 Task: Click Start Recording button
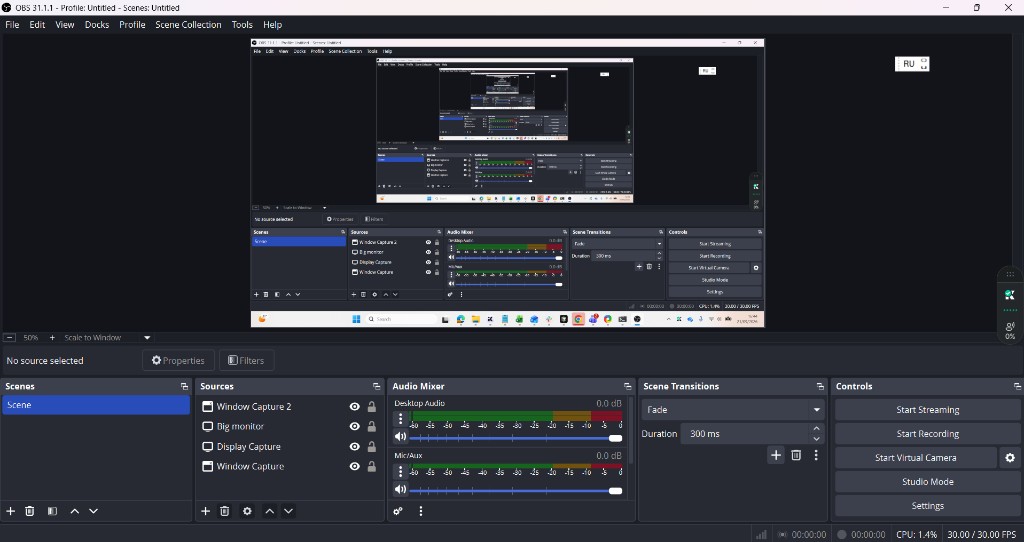point(927,434)
